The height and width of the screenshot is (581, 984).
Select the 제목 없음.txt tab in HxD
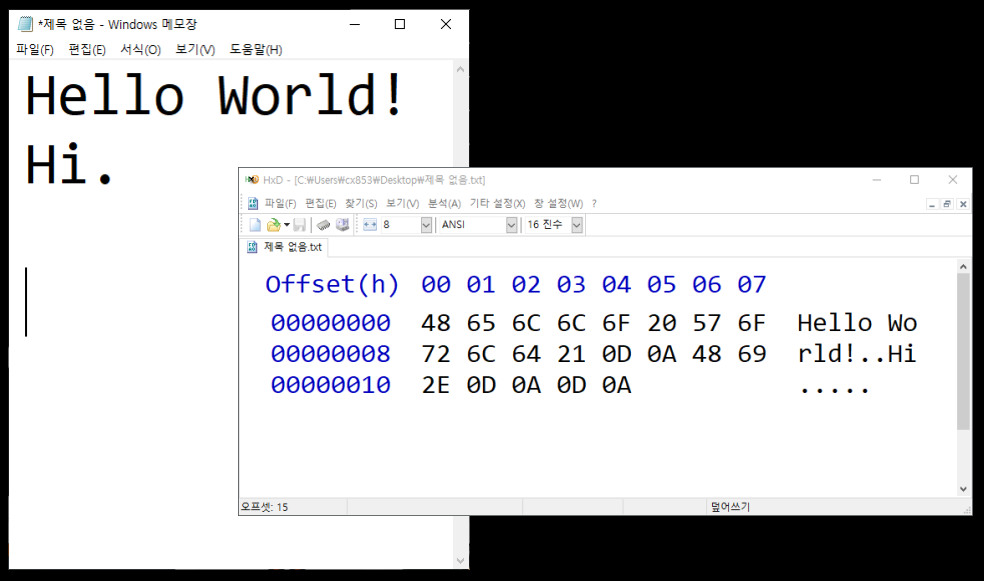pos(286,247)
